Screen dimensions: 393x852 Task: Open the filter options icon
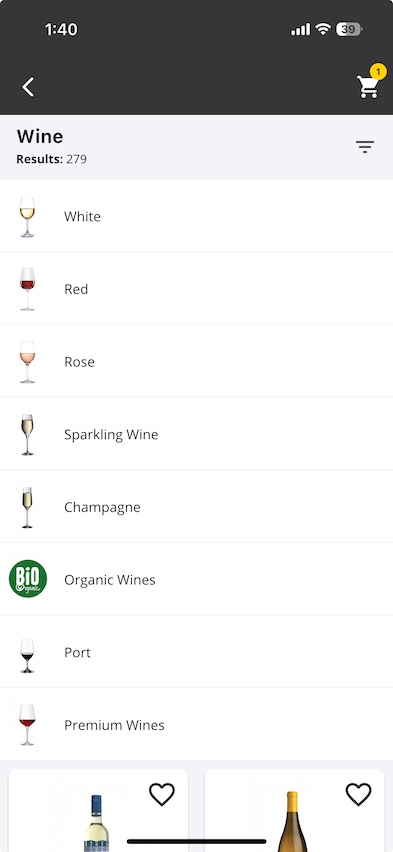(365, 147)
